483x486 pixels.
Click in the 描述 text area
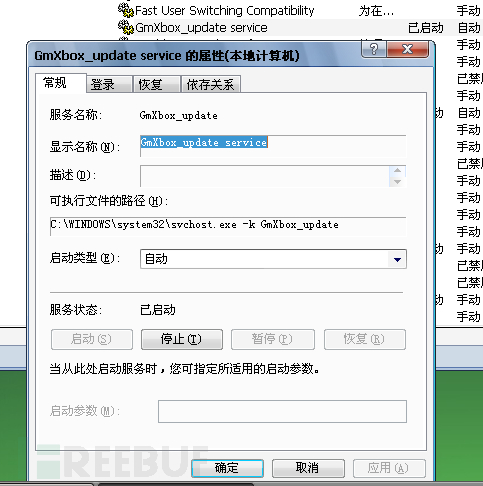[265, 176]
